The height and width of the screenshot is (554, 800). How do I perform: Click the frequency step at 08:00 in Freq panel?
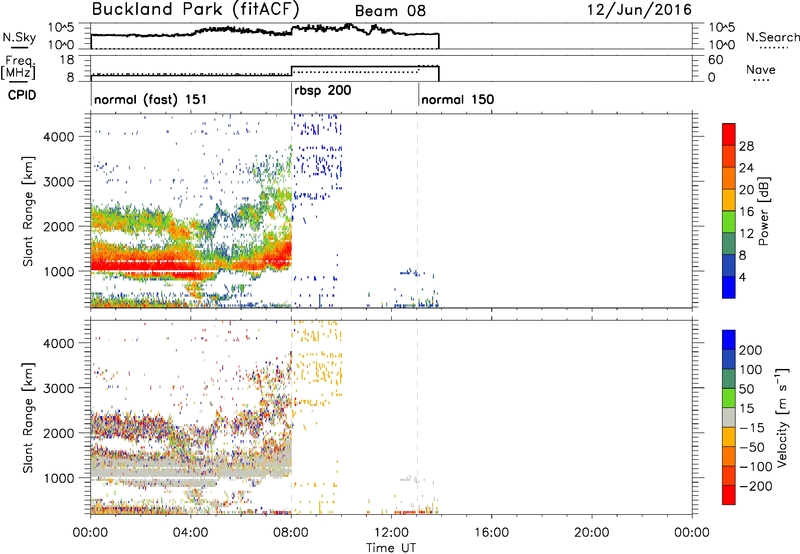point(291,71)
